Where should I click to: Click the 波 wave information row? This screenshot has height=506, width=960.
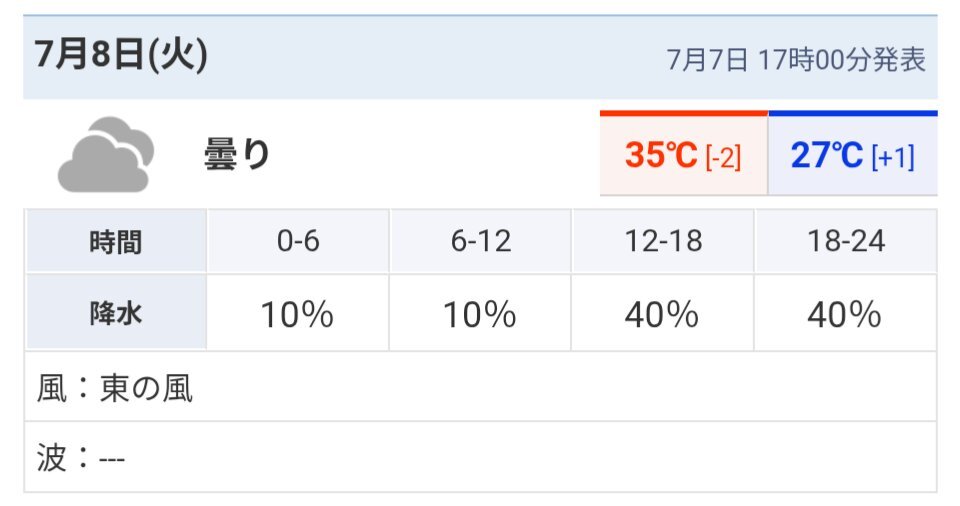click(x=481, y=457)
